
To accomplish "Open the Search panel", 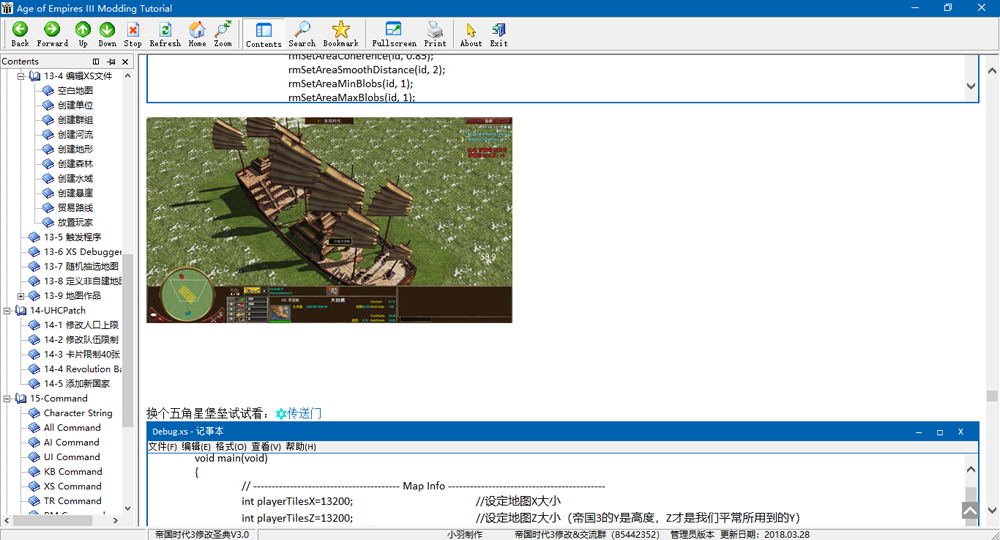I will [x=302, y=34].
